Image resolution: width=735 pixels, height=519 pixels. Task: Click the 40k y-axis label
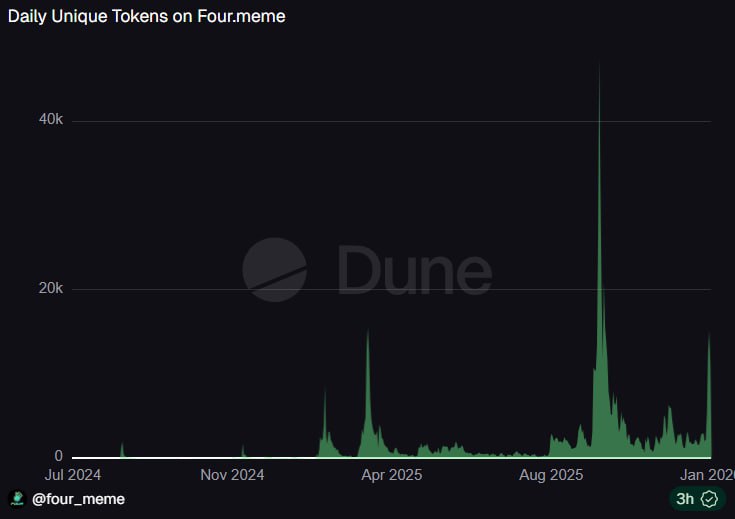(51, 120)
